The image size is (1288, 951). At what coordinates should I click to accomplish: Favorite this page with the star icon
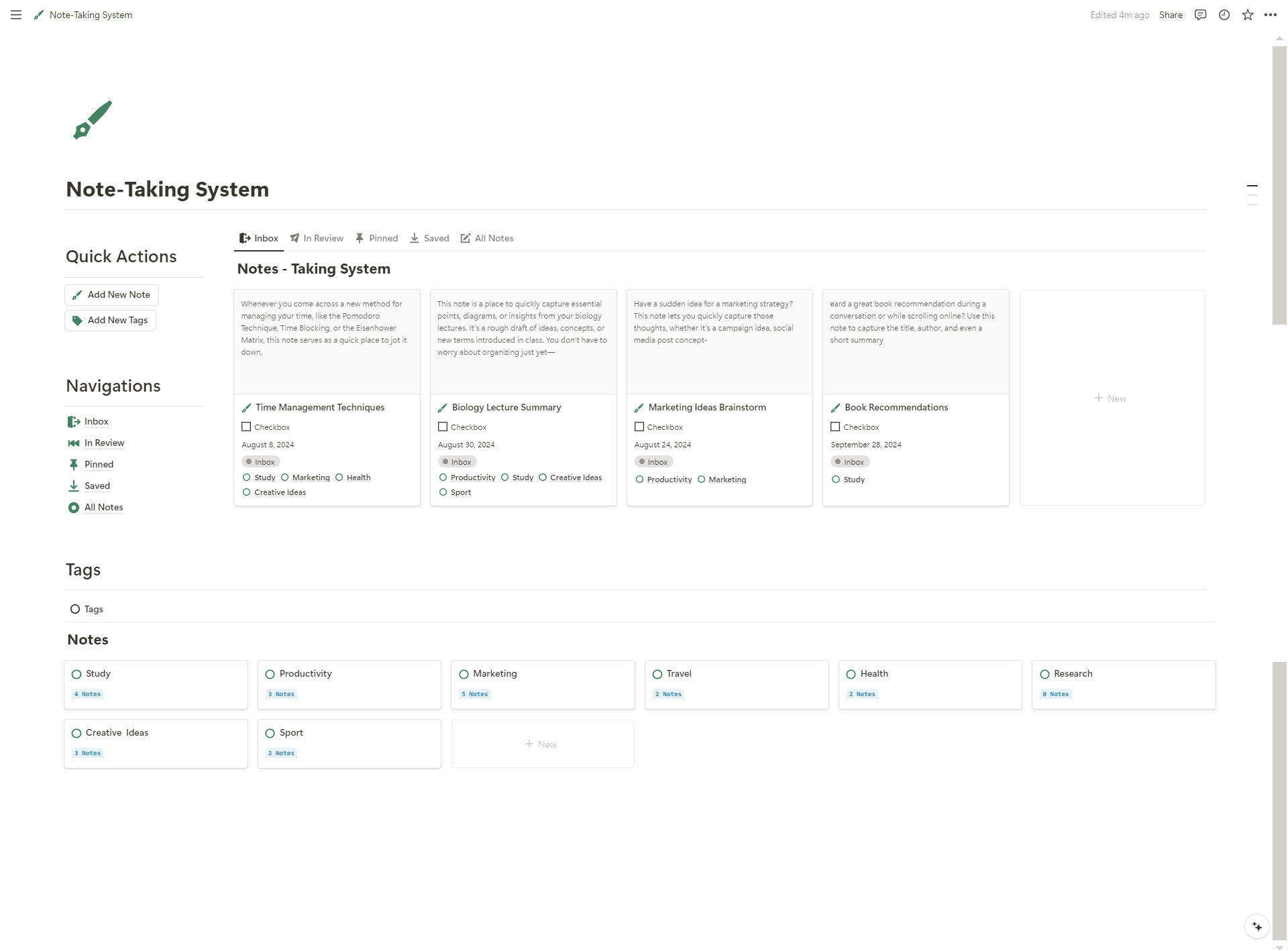(x=1247, y=15)
